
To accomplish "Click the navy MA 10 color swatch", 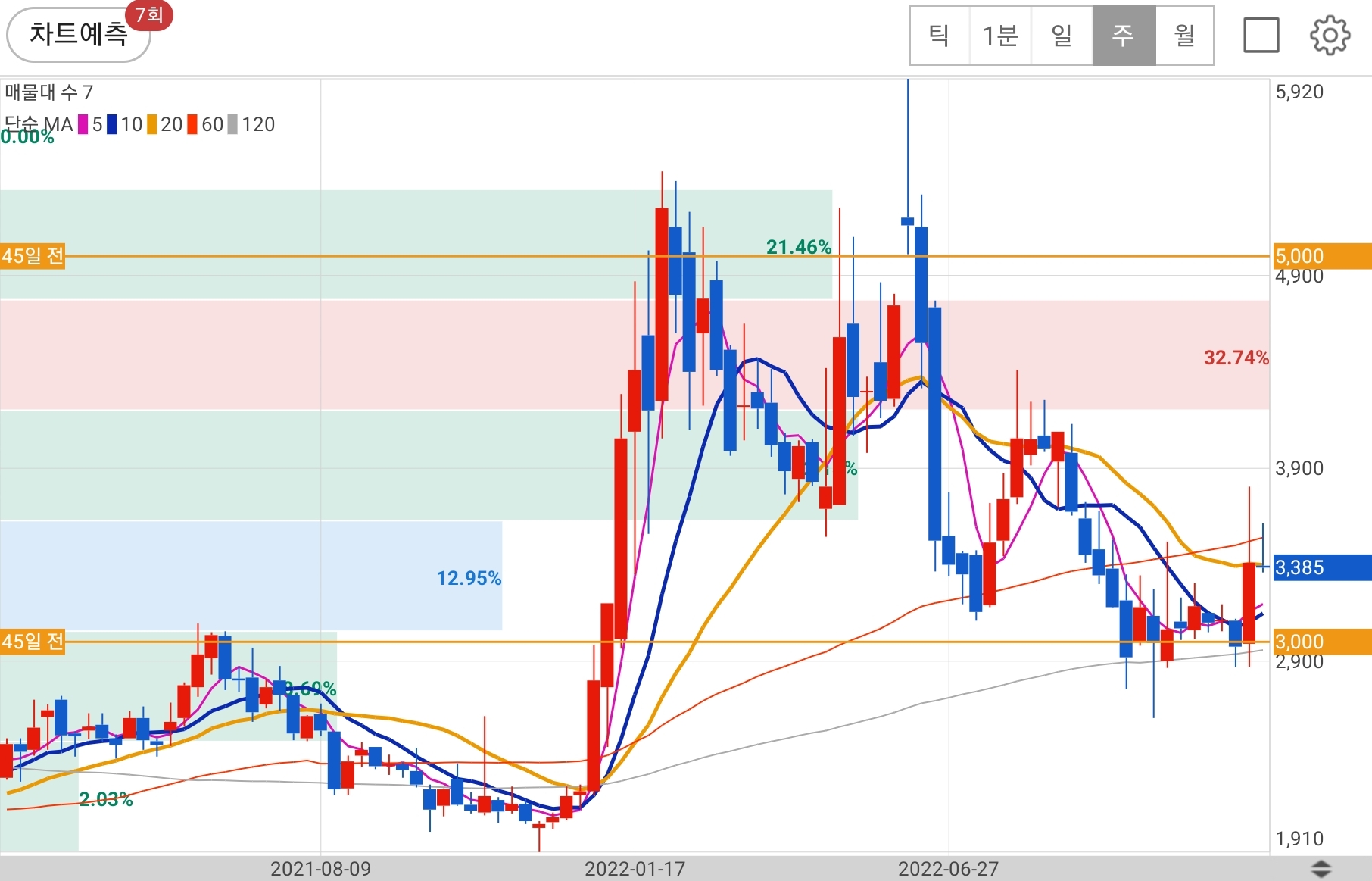I will (x=111, y=124).
